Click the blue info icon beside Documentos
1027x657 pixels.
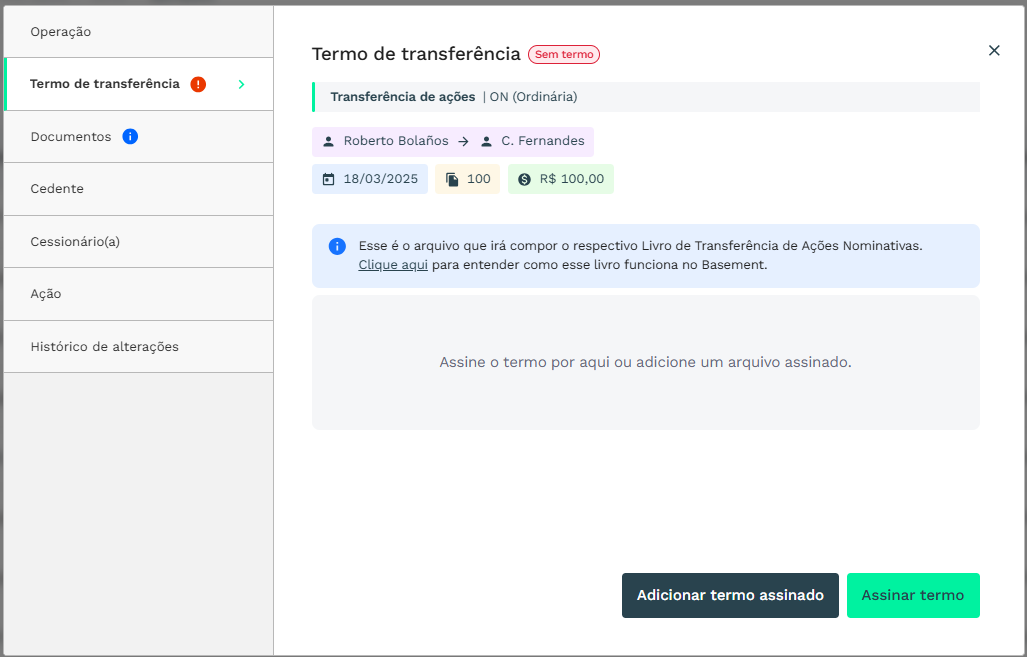pos(130,136)
